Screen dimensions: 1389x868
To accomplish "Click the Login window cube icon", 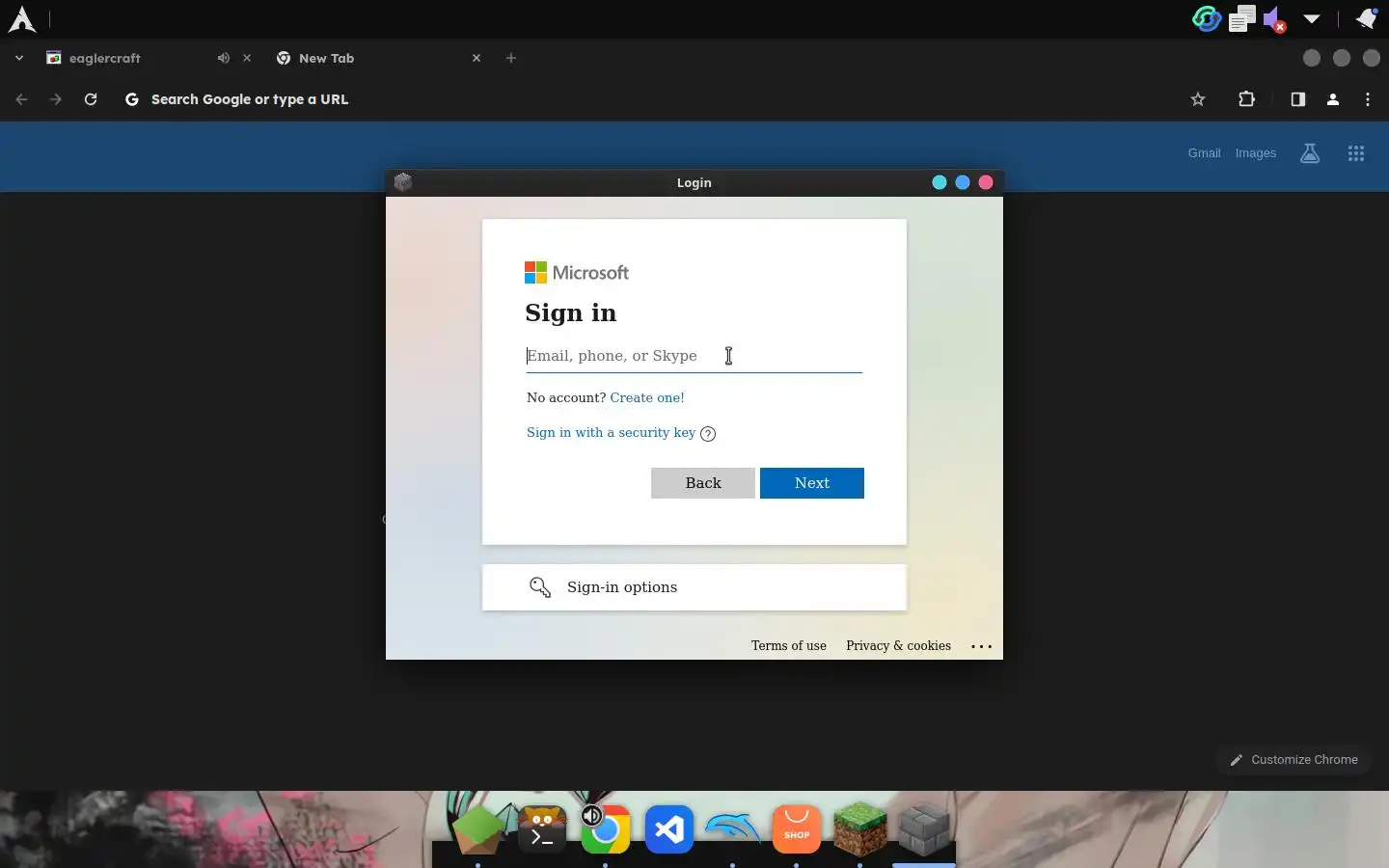I will tap(403, 182).
